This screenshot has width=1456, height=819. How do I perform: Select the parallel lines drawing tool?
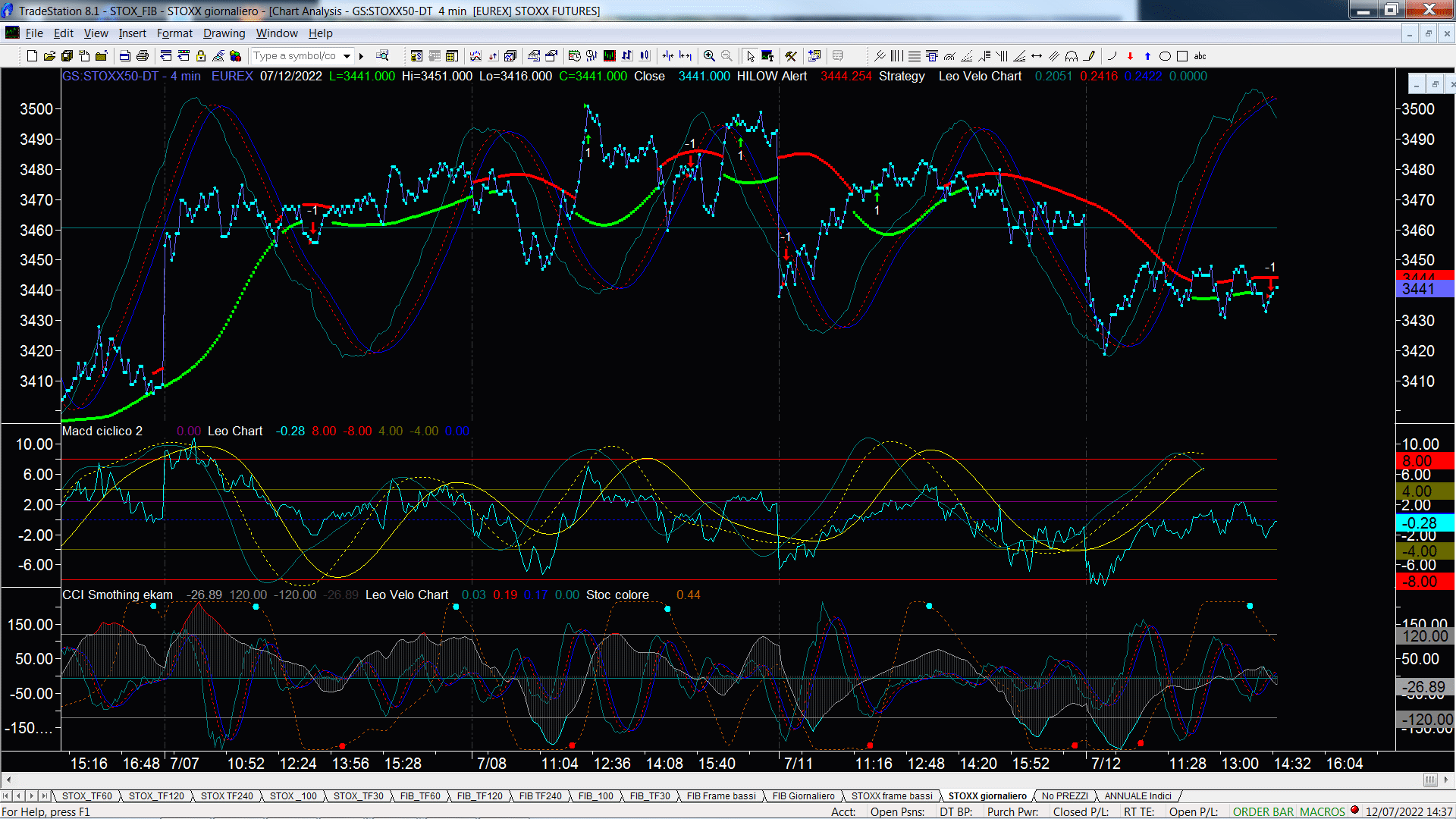[x=1054, y=56]
